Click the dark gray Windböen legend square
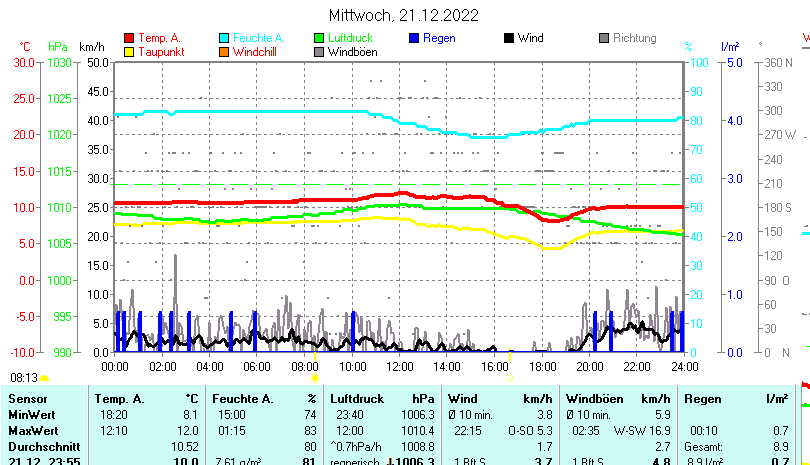 coord(319,51)
